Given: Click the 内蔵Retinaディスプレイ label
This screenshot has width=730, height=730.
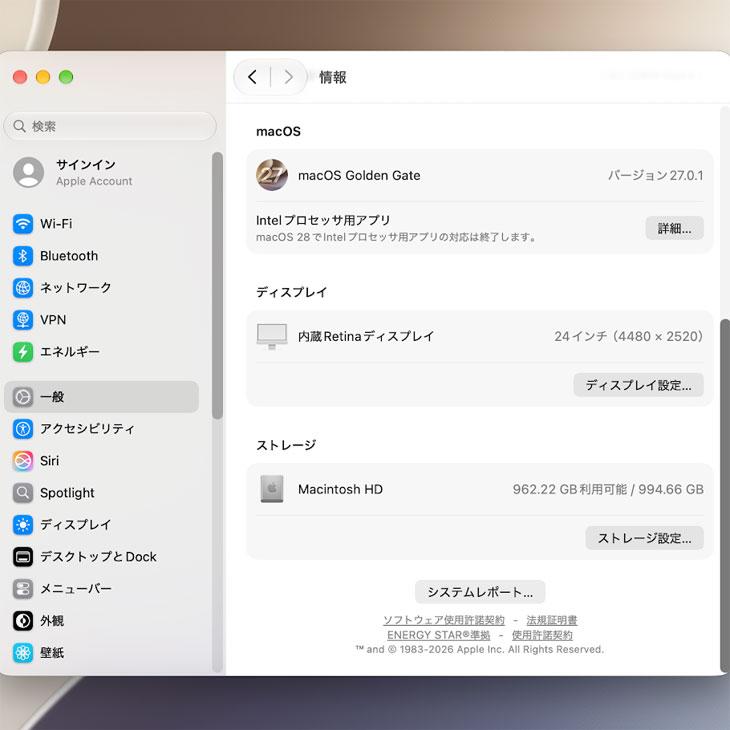Looking at the screenshot, I should (x=366, y=336).
